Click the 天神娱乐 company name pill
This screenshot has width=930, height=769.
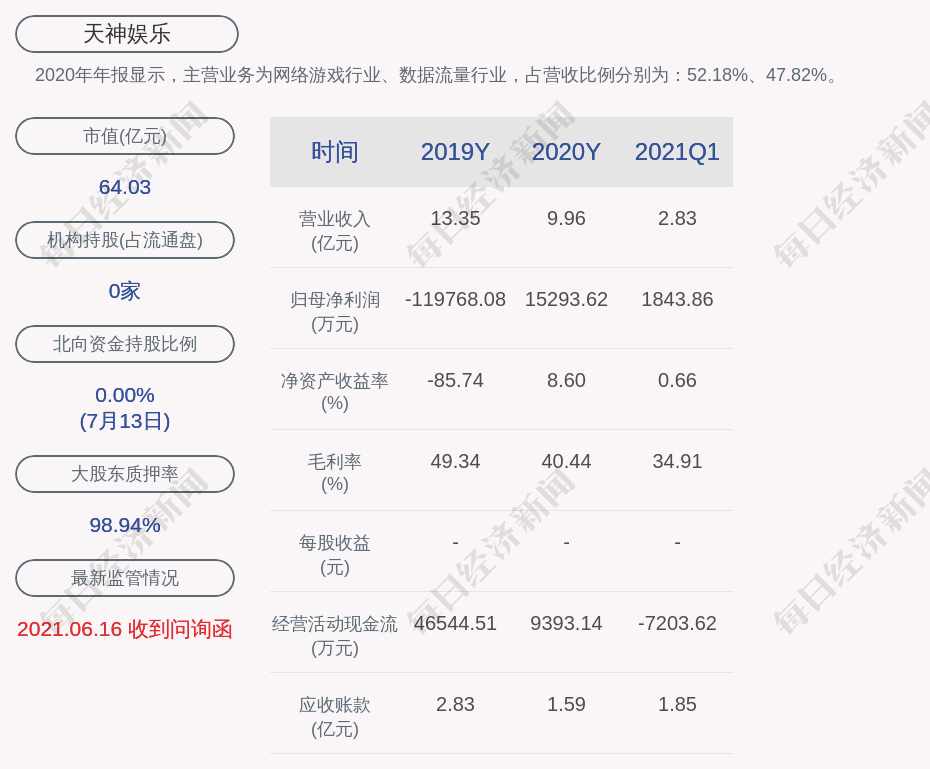(127, 34)
